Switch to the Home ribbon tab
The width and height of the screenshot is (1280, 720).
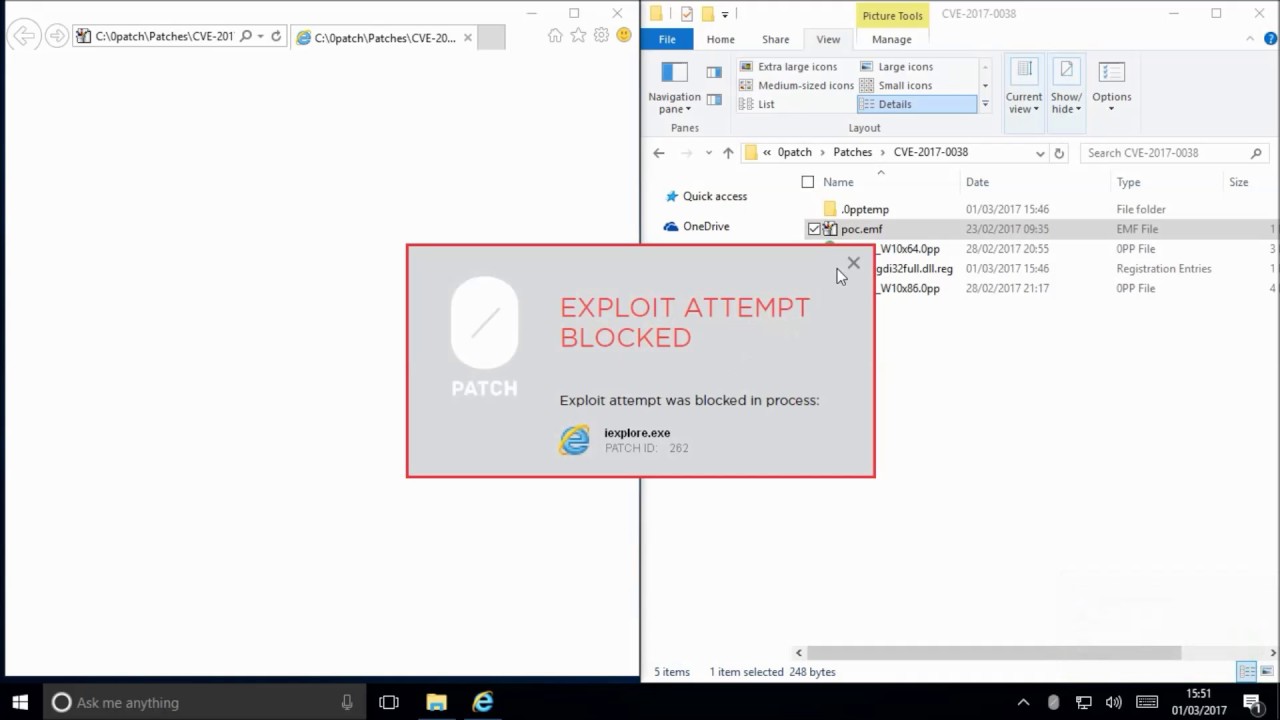[720, 39]
